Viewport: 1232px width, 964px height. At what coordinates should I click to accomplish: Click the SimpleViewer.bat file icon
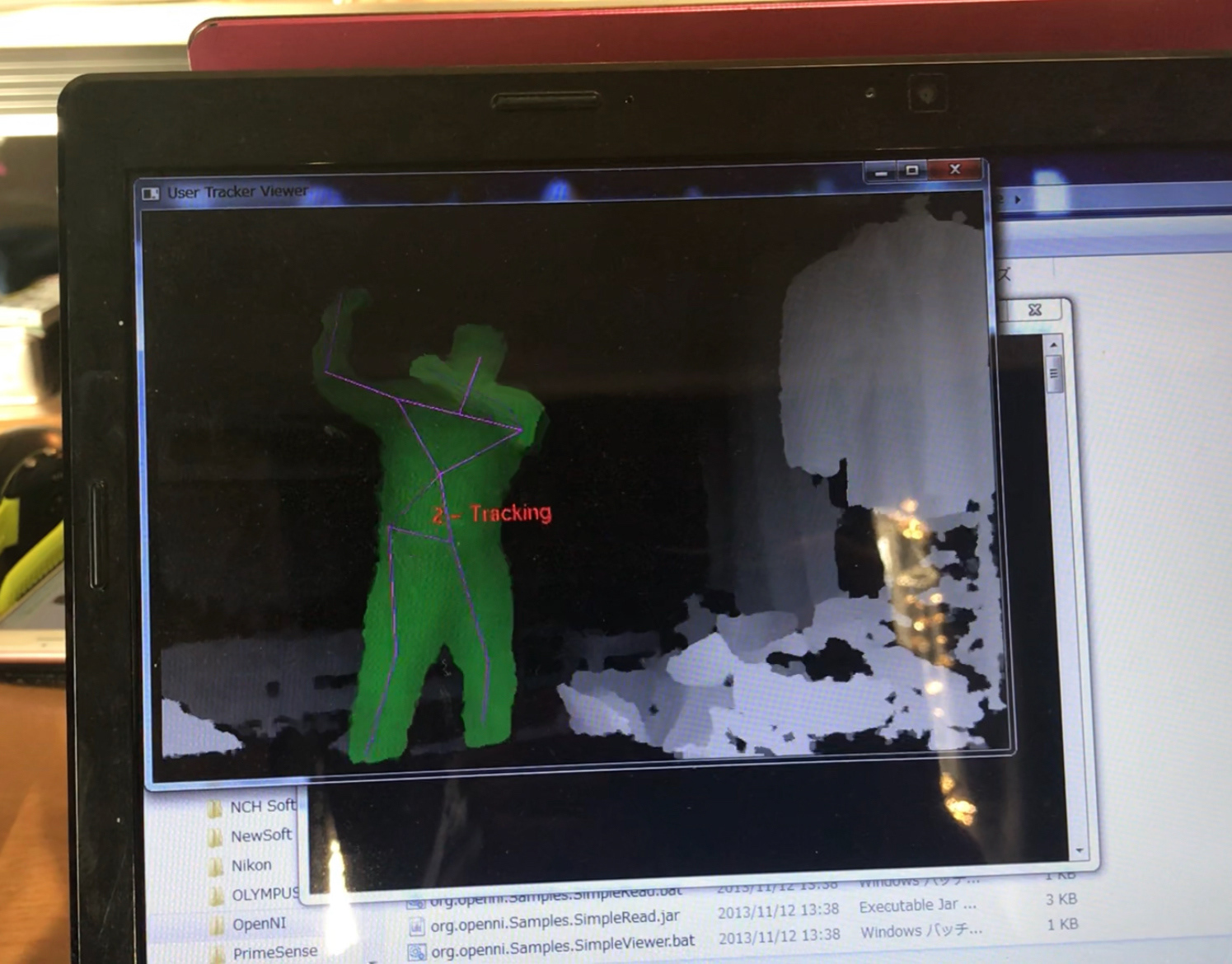pos(417,952)
